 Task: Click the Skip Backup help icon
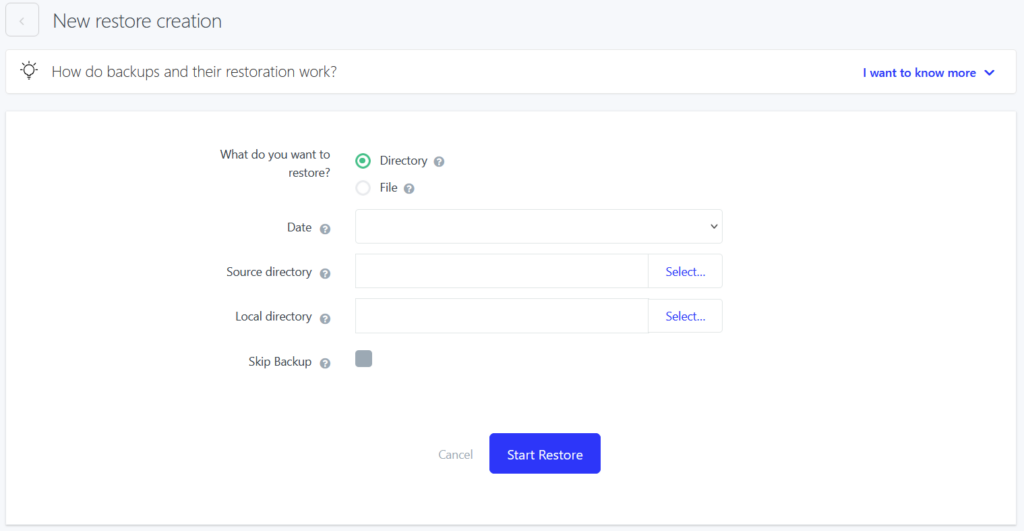pos(325,363)
